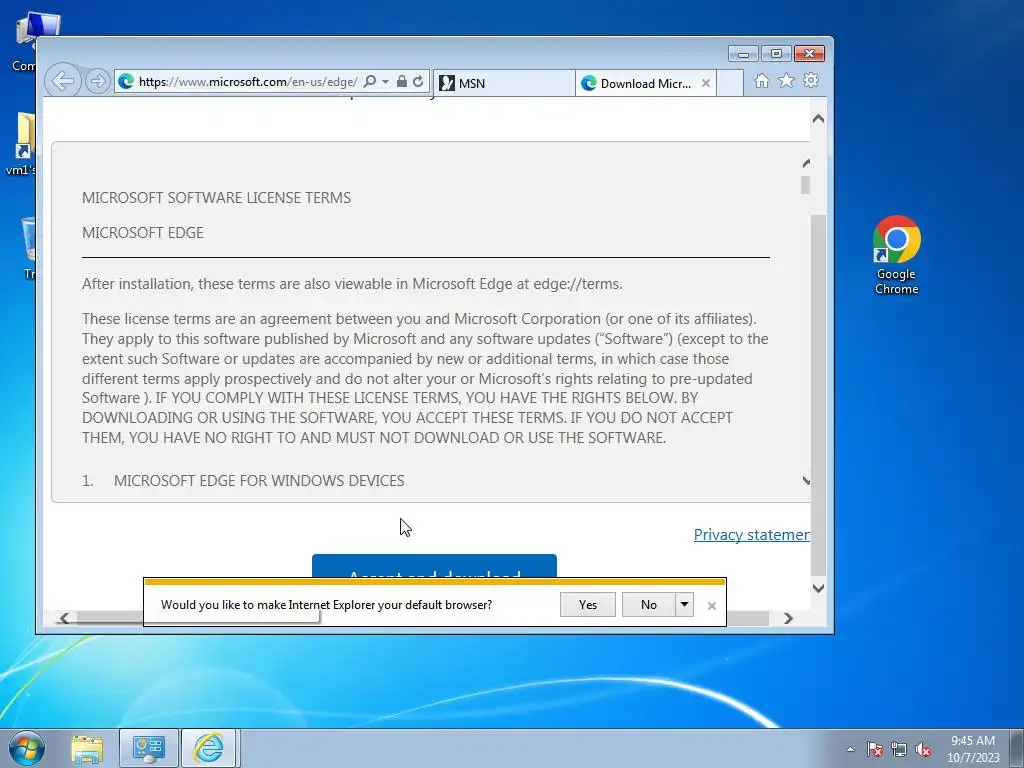This screenshot has height=768, width=1024.
Task: Click the page scrollbar down arrow
Action: tap(818, 588)
